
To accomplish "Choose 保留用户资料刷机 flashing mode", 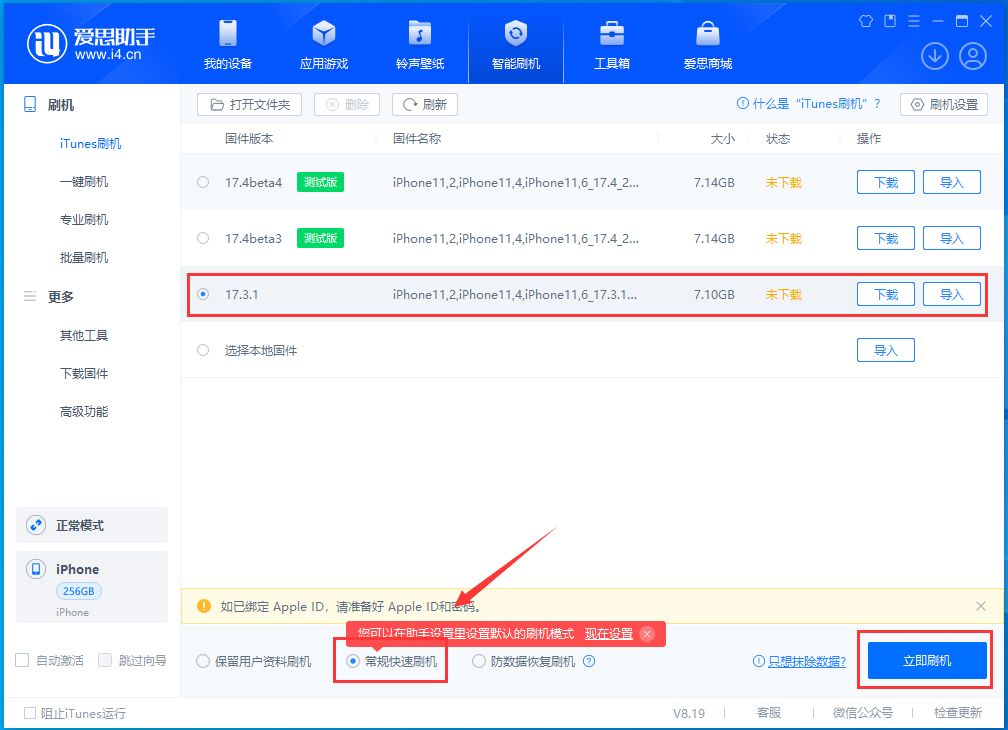I will (203, 661).
